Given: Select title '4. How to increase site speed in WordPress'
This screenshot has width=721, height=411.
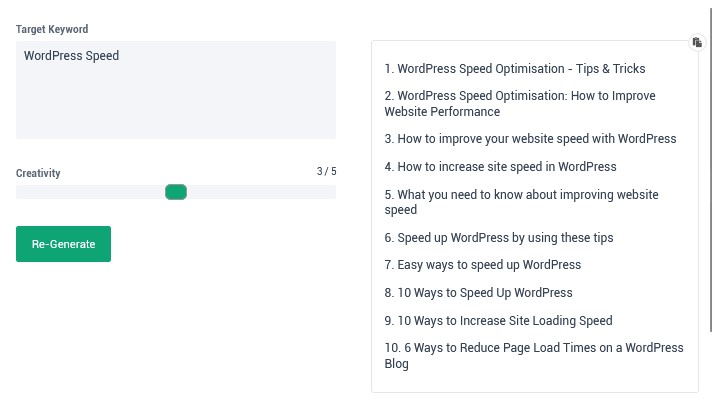Looking at the screenshot, I should click(500, 166).
